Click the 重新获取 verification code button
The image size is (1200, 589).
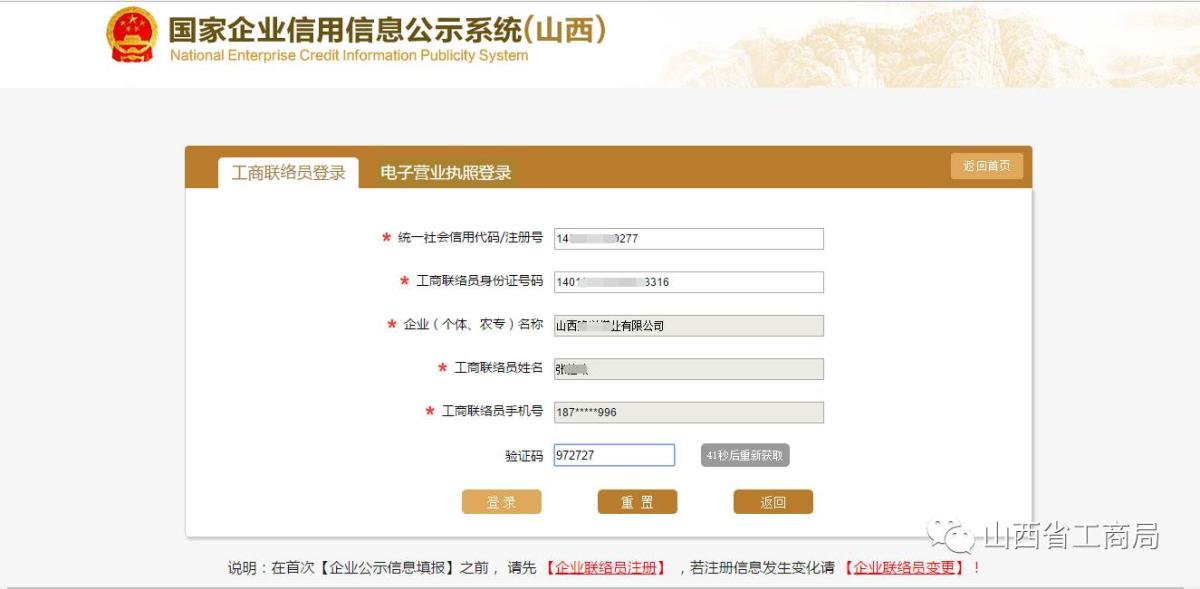click(745, 455)
